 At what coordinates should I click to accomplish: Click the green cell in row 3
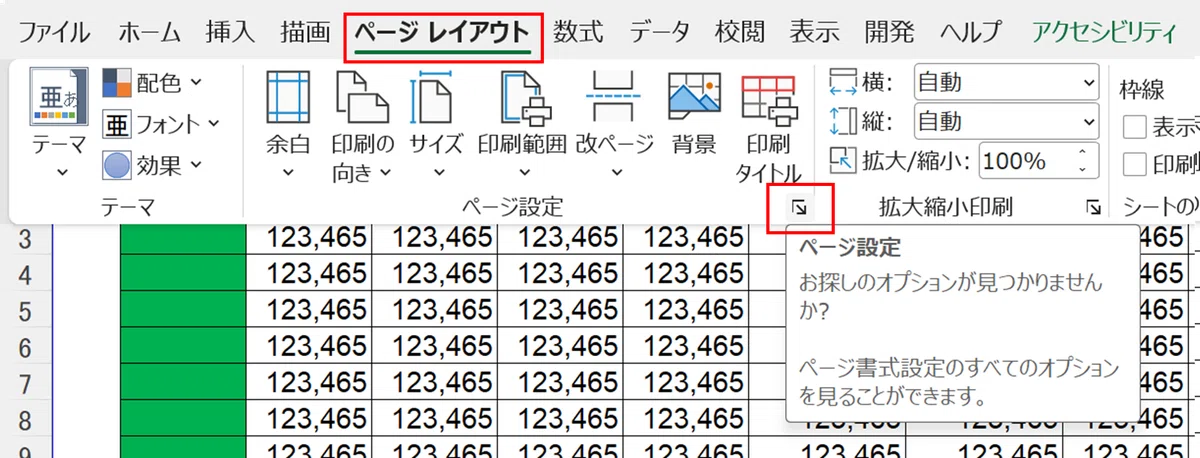(182, 239)
